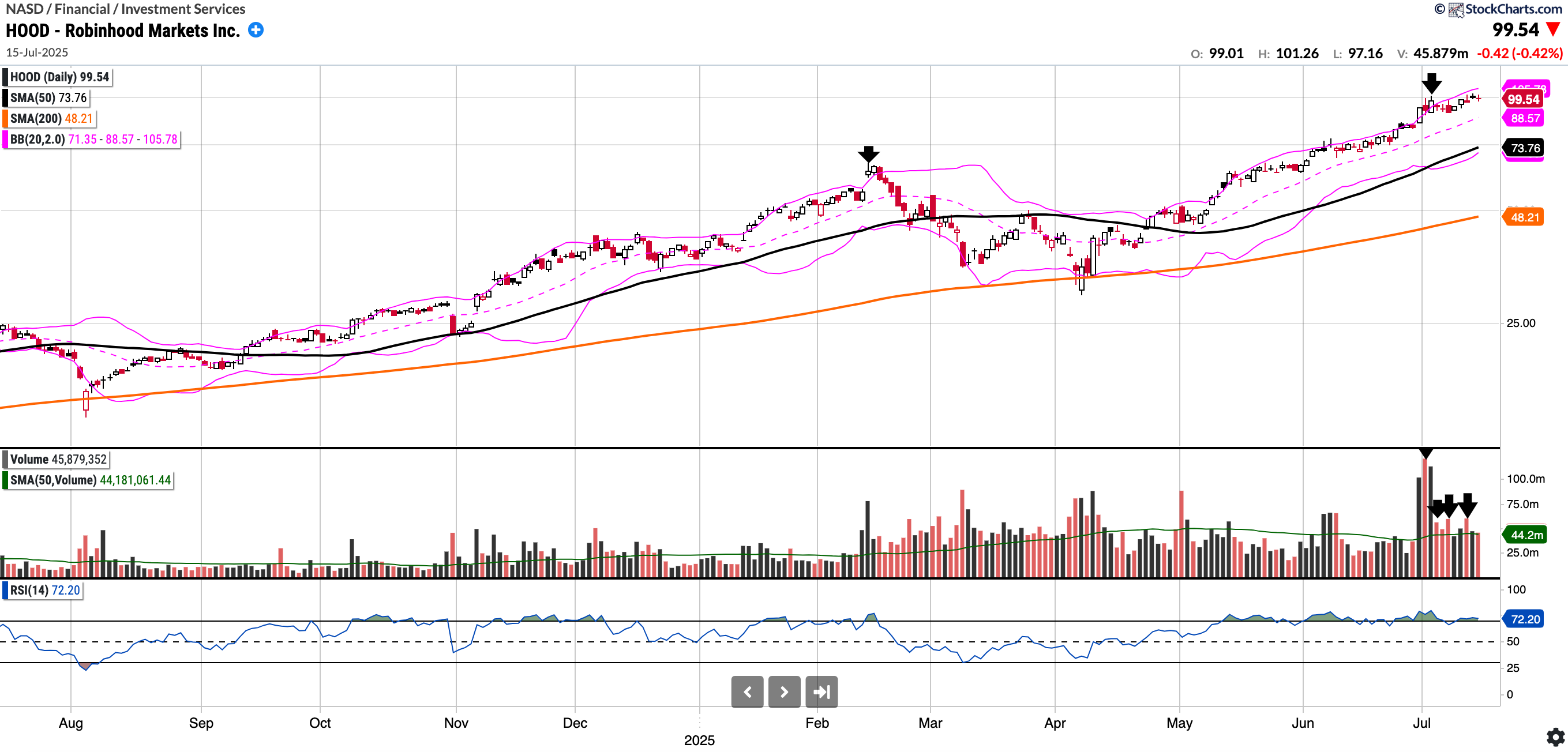Click the previous period arrow button
Image resolution: width=1568 pixels, height=752 pixels.
pos(747,692)
